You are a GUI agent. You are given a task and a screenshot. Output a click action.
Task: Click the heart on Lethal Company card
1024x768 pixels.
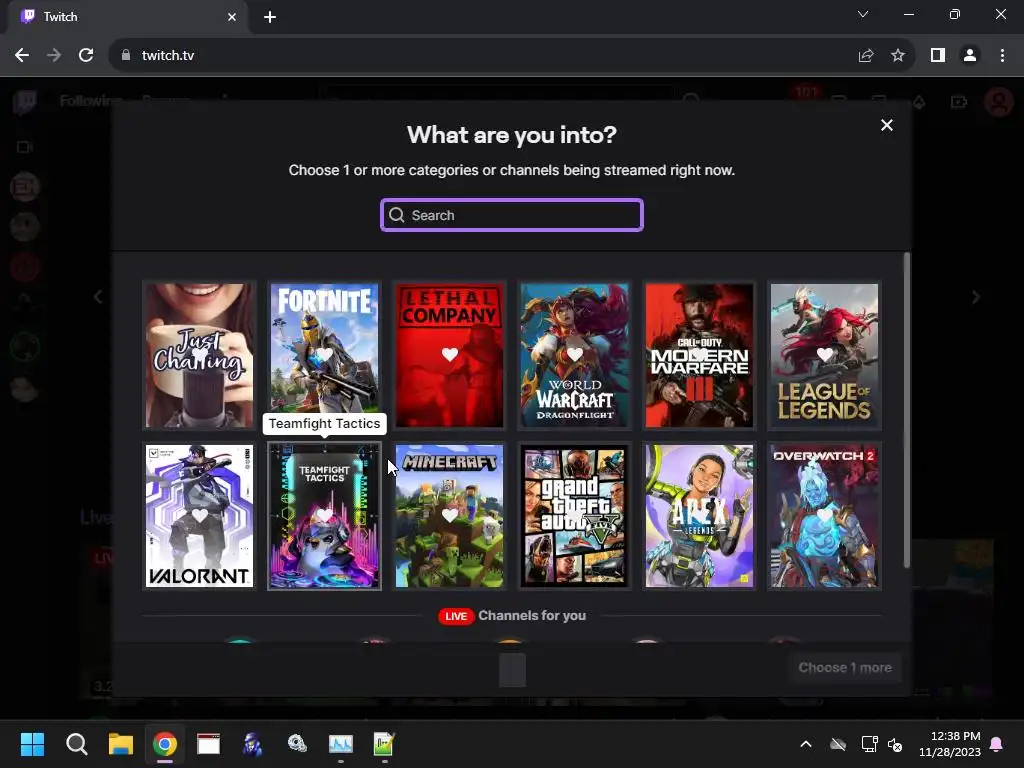pos(449,355)
